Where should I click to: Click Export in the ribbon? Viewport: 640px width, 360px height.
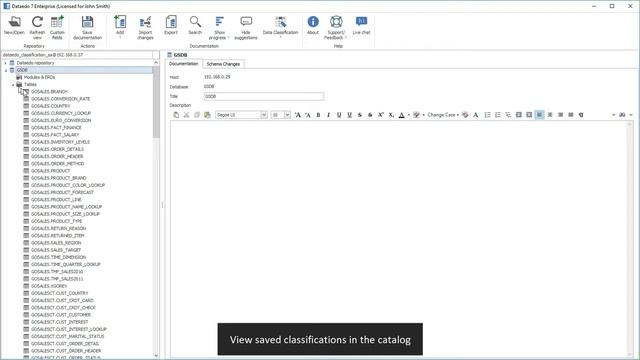[171, 25]
